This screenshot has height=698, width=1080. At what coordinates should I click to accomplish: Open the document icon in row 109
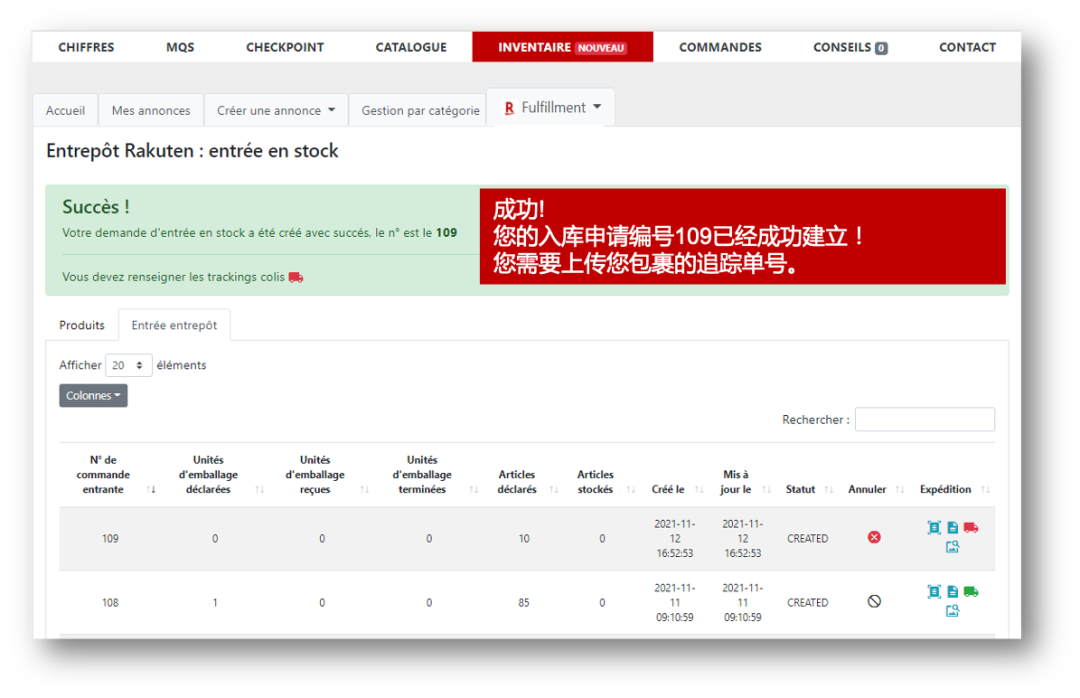click(x=953, y=528)
